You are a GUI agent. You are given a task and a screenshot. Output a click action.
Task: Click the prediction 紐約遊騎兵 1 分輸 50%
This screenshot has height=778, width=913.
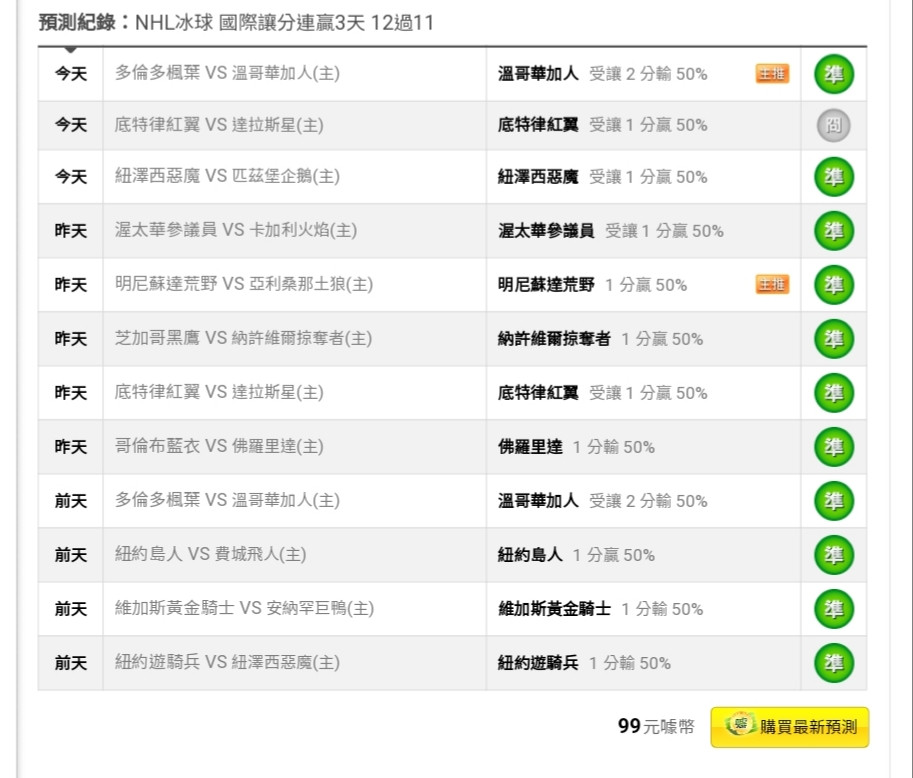click(x=585, y=663)
